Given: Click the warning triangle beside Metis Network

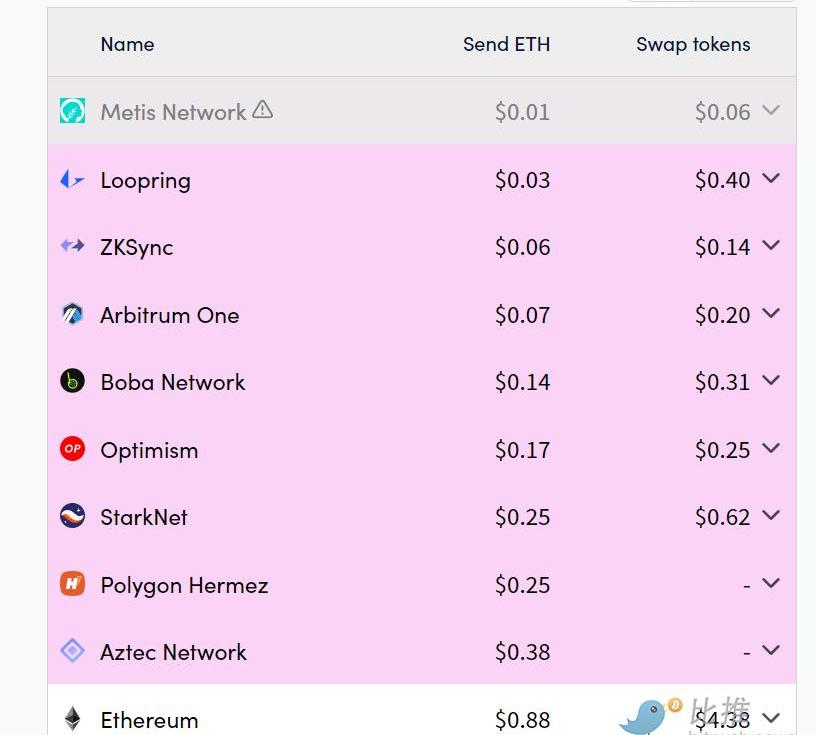Looking at the screenshot, I should pyautogui.click(x=263, y=109).
